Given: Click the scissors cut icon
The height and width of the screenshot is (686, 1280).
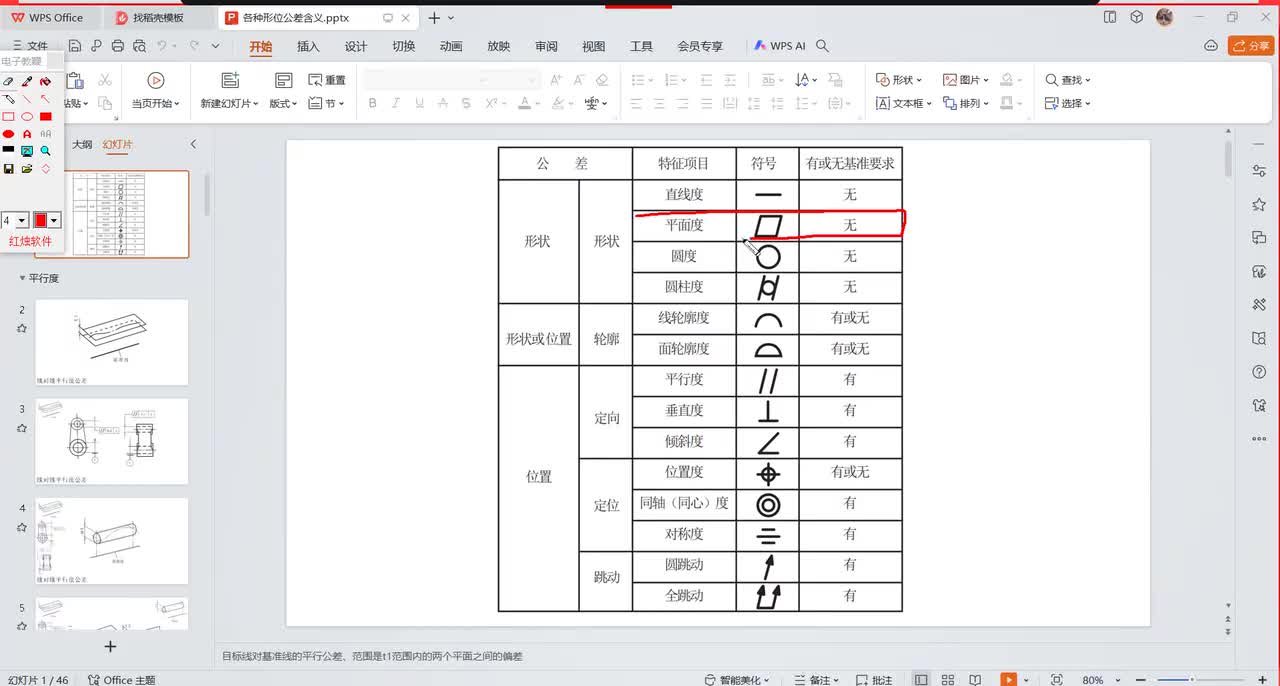Looking at the screenshot, I should point(104,80).
